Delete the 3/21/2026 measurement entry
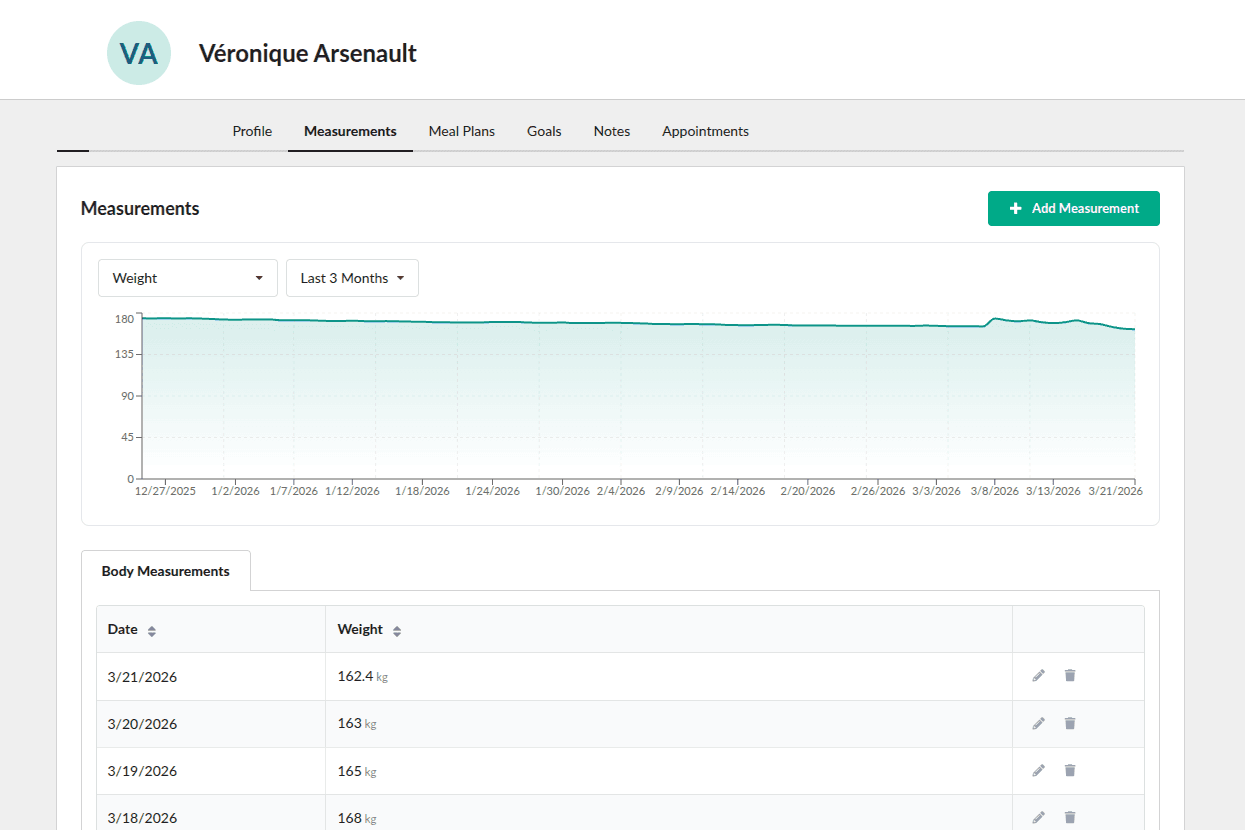1245x830 pixels. click(x=1070, y=676)
